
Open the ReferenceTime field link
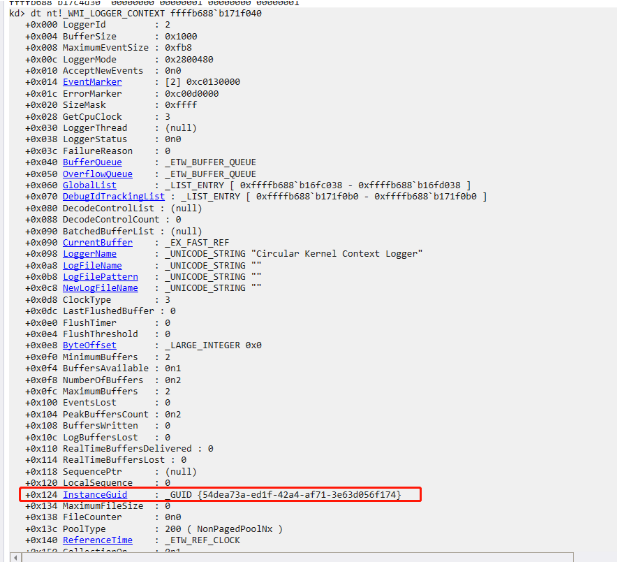(98, 540)
